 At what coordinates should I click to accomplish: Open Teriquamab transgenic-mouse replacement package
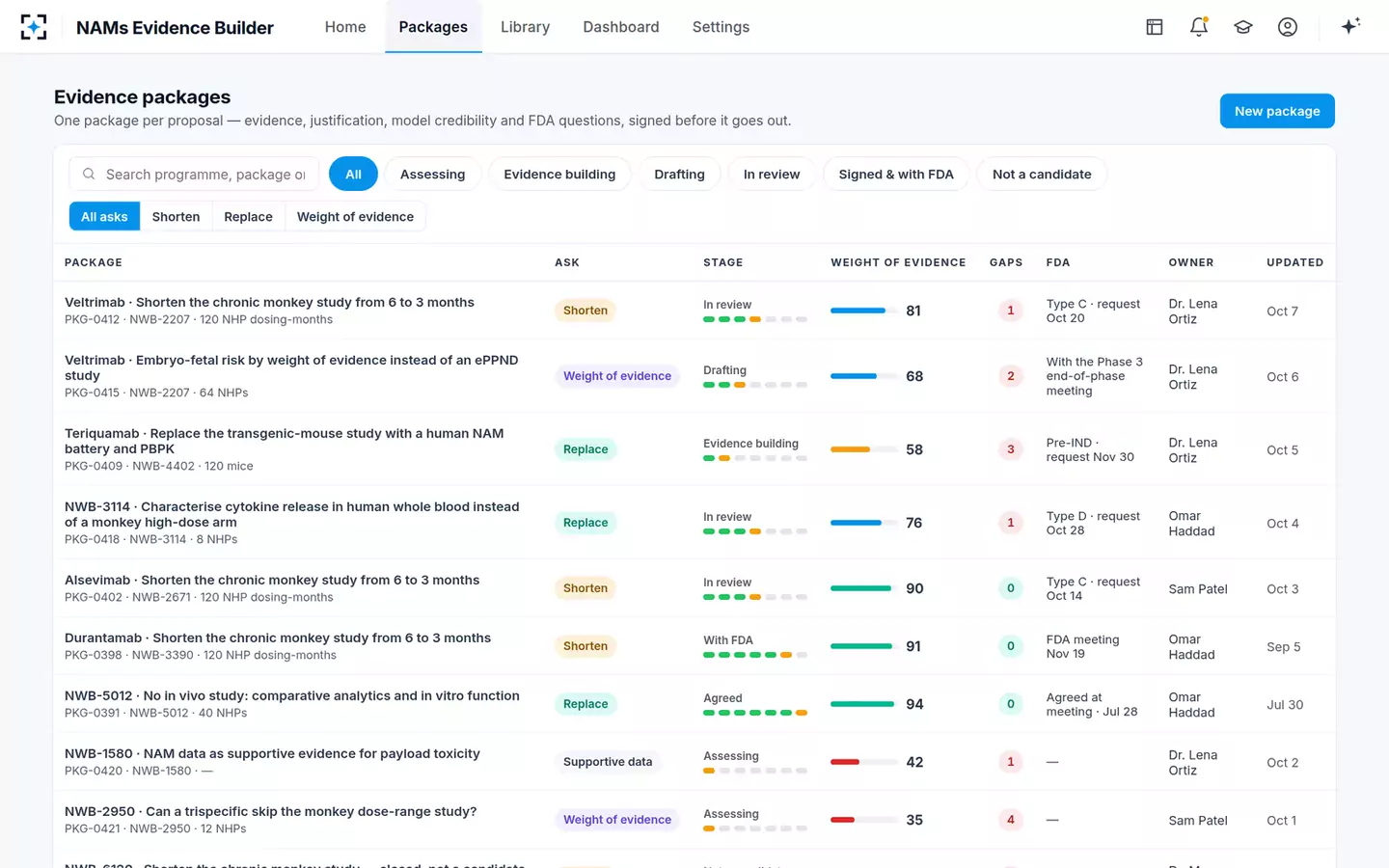point(284,441)
